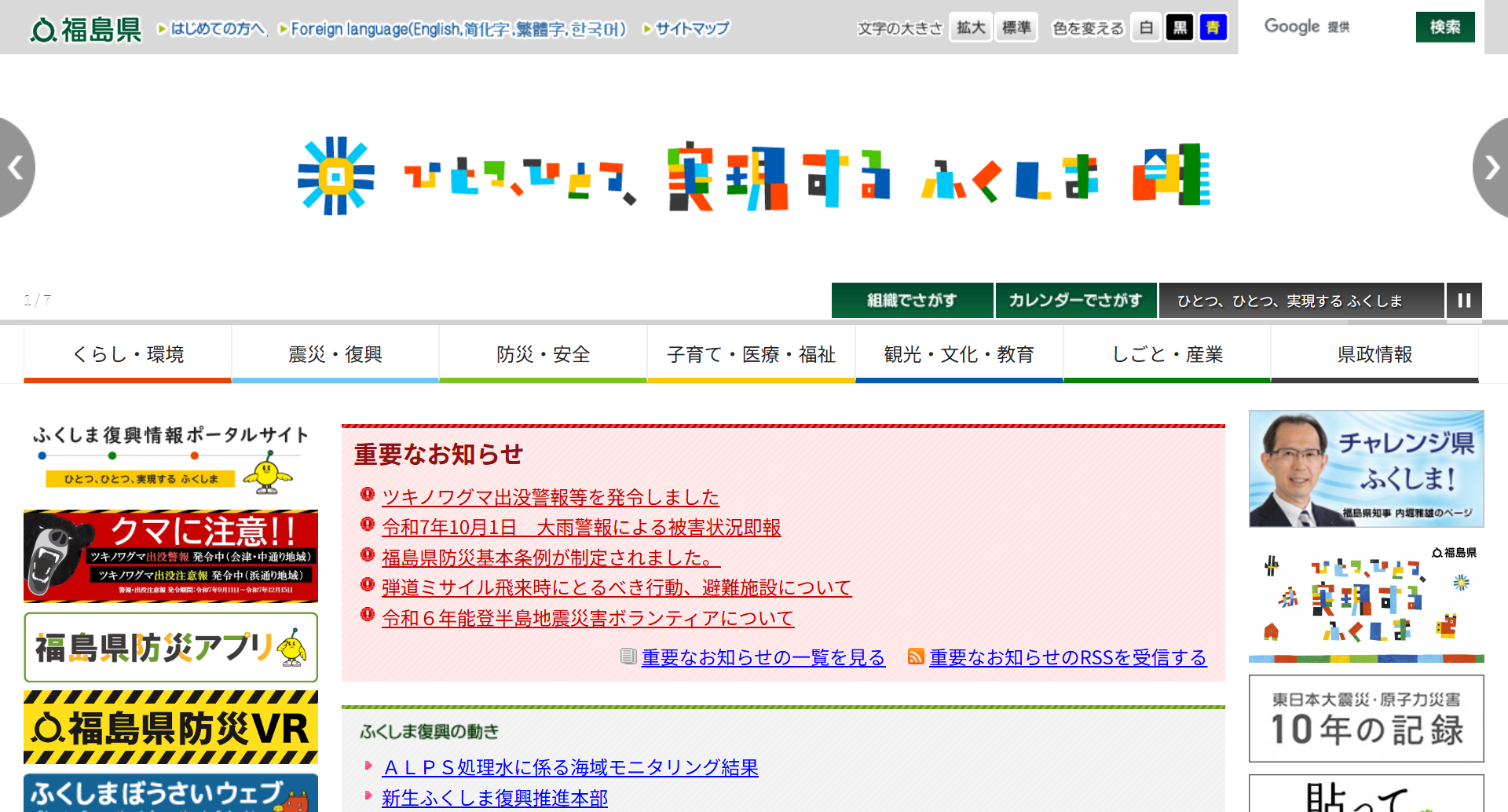Expand the カレンダーでさがす panel
1508x812 pixels.
point(1075,300)
